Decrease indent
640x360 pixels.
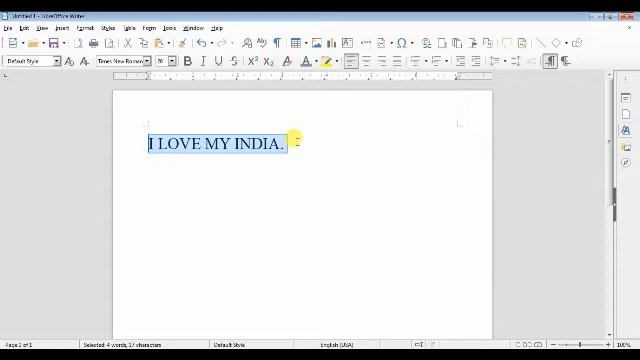pos(476,61)
